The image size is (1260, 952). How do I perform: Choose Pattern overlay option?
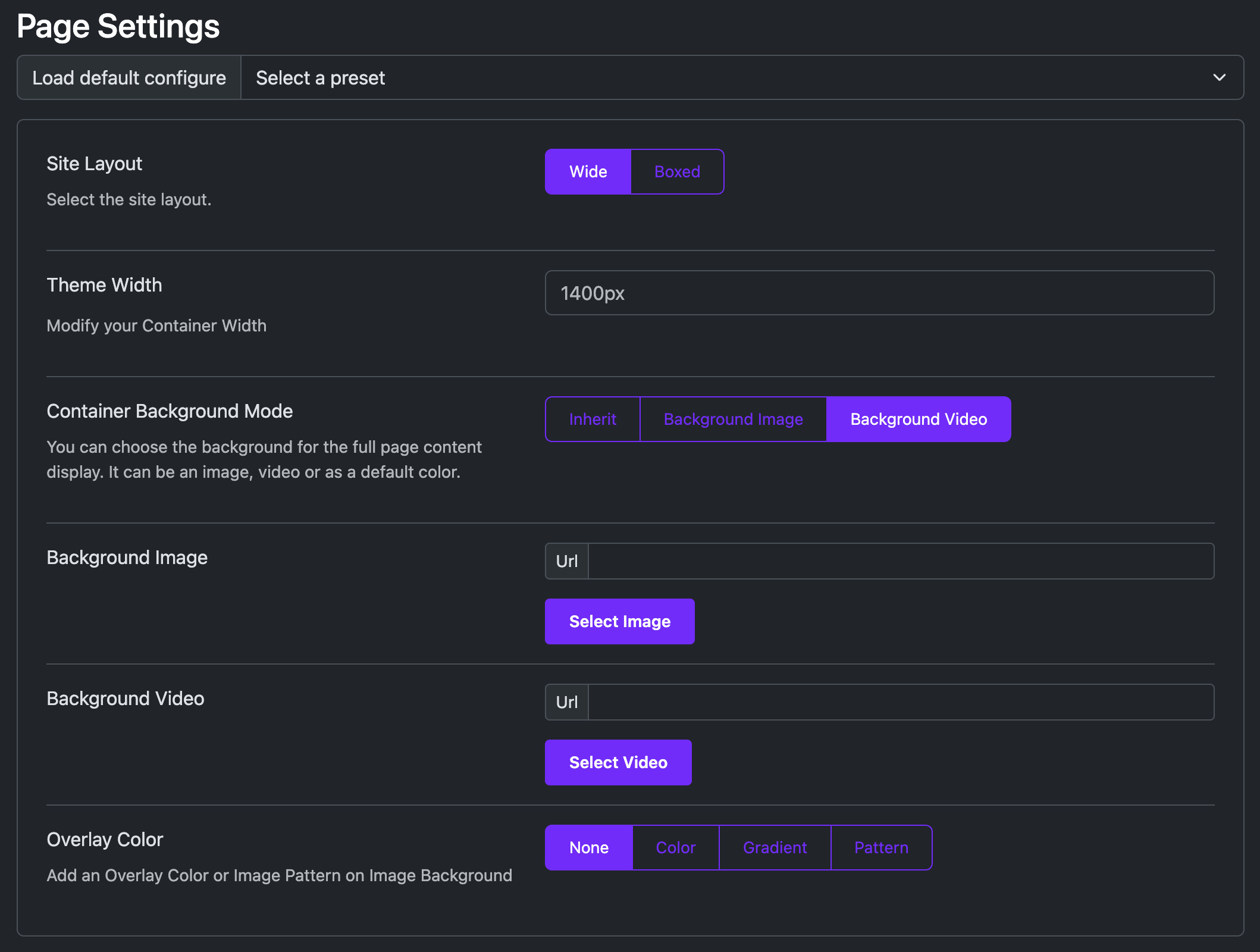point(881,847)
